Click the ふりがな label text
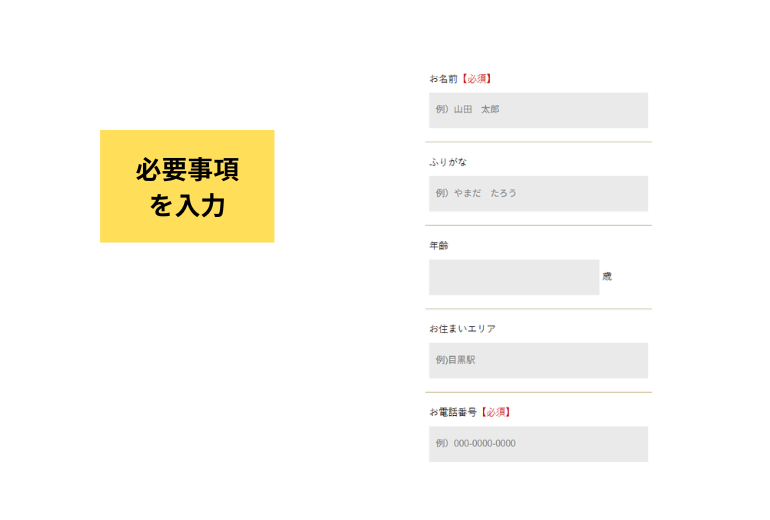The image size is (770, 520). [x=448, y=162]
